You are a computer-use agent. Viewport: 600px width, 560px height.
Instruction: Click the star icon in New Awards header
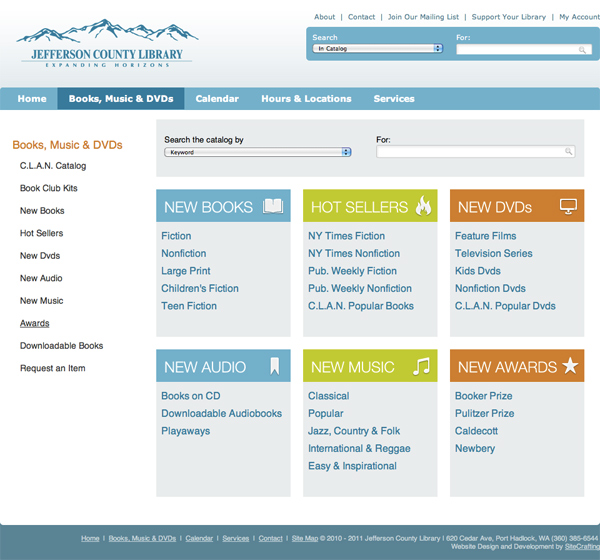570,367
